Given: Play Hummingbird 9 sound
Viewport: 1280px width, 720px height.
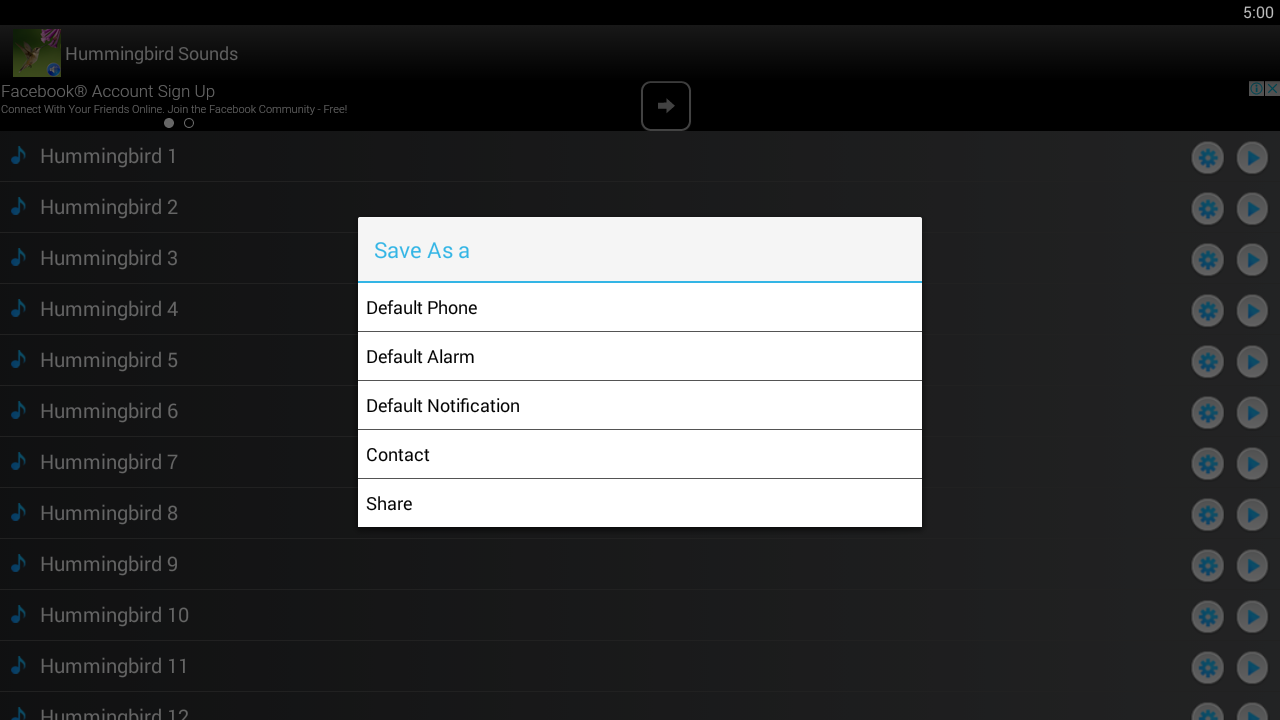Looking at the screenshot, I should click(x=1252, y=565).
